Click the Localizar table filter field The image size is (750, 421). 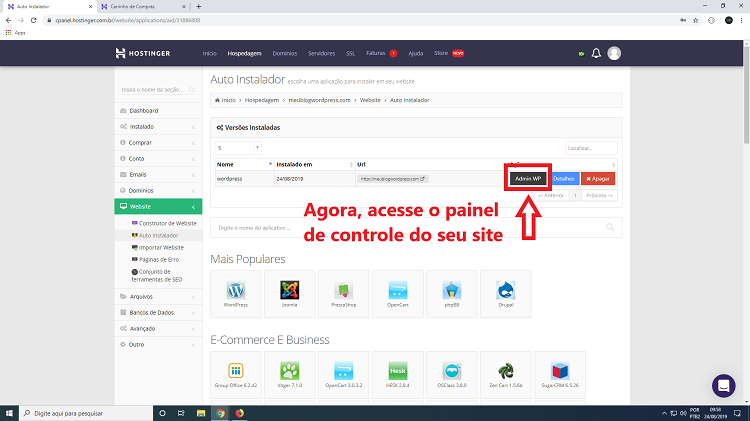591,148
